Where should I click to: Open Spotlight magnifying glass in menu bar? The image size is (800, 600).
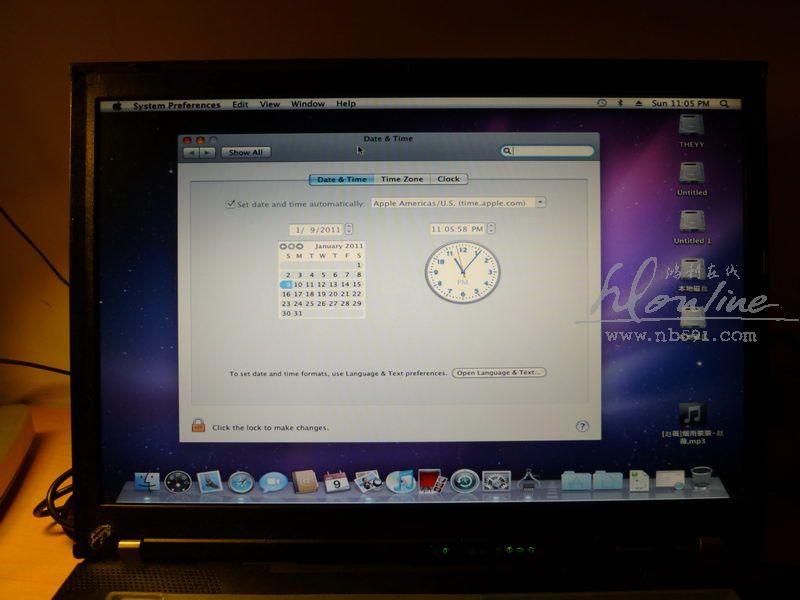(724, 104)
